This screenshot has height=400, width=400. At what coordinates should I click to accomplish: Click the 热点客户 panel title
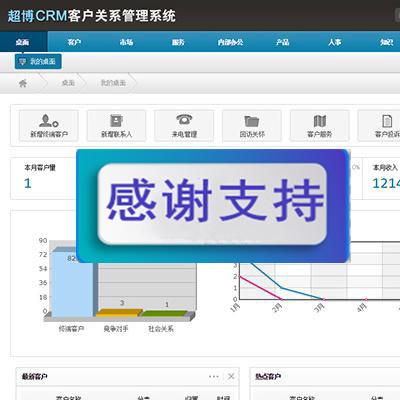coord(268,377)
